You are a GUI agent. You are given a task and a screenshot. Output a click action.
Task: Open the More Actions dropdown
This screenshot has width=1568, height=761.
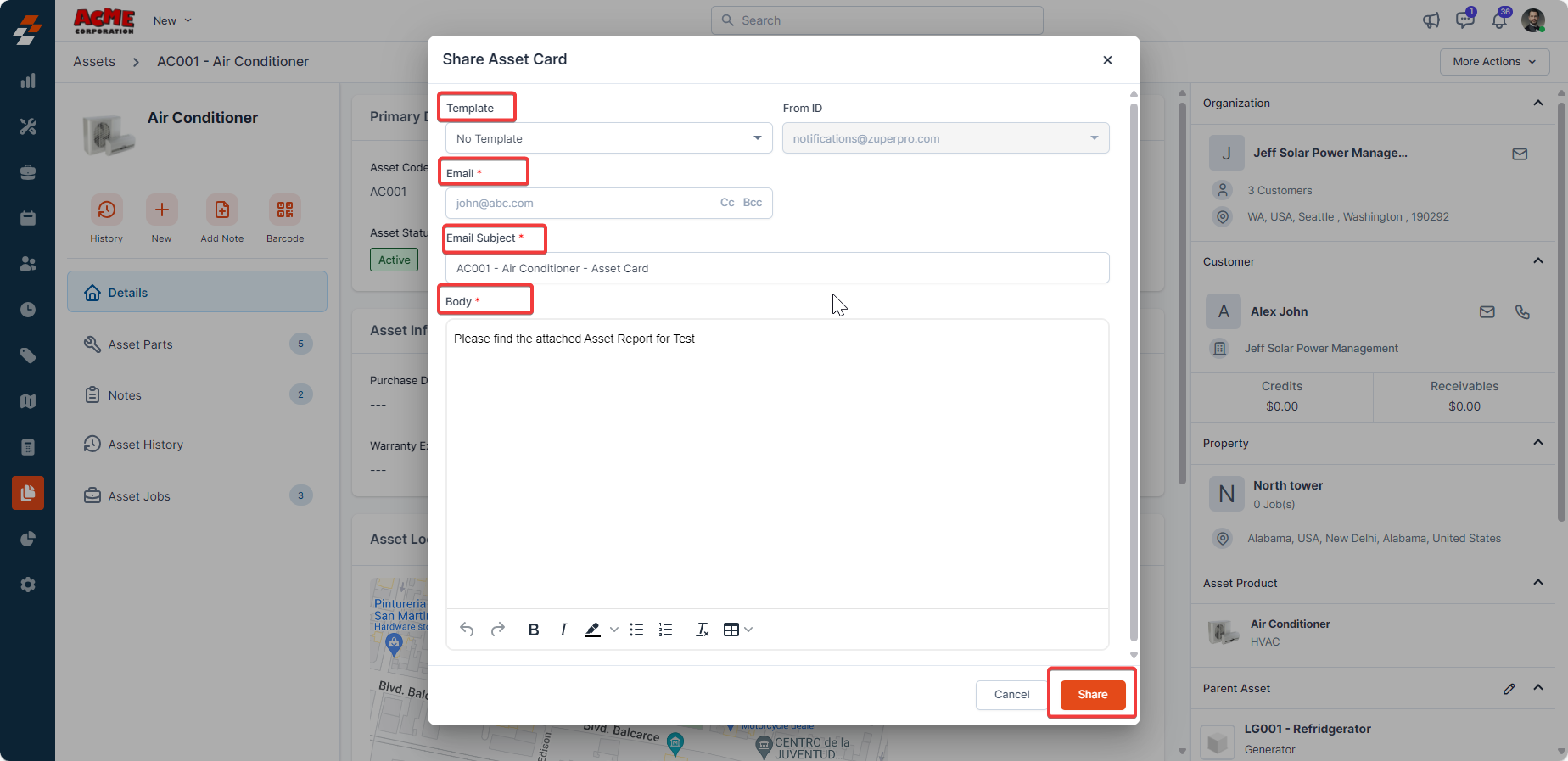(x=1495, y=62)
